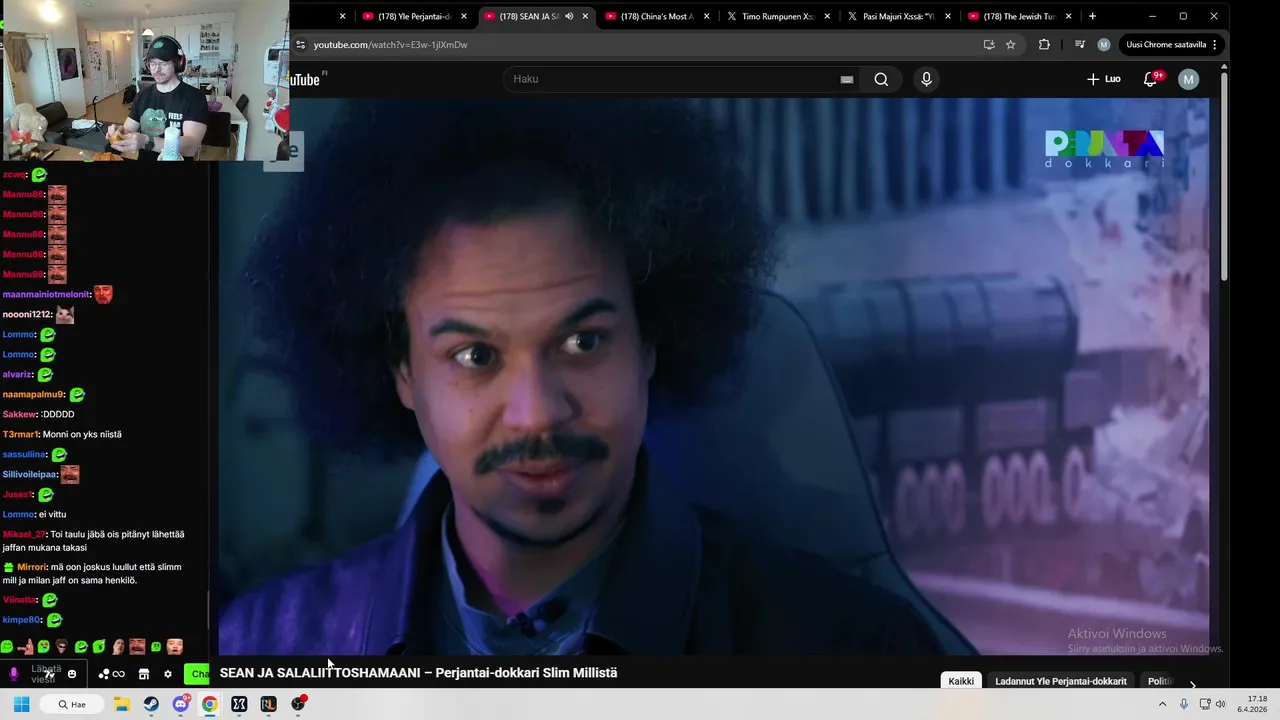Open the volume control in tray
Image resolution: width=1280 pixels, height=720 pixels.
click(x=1220, y=704)
